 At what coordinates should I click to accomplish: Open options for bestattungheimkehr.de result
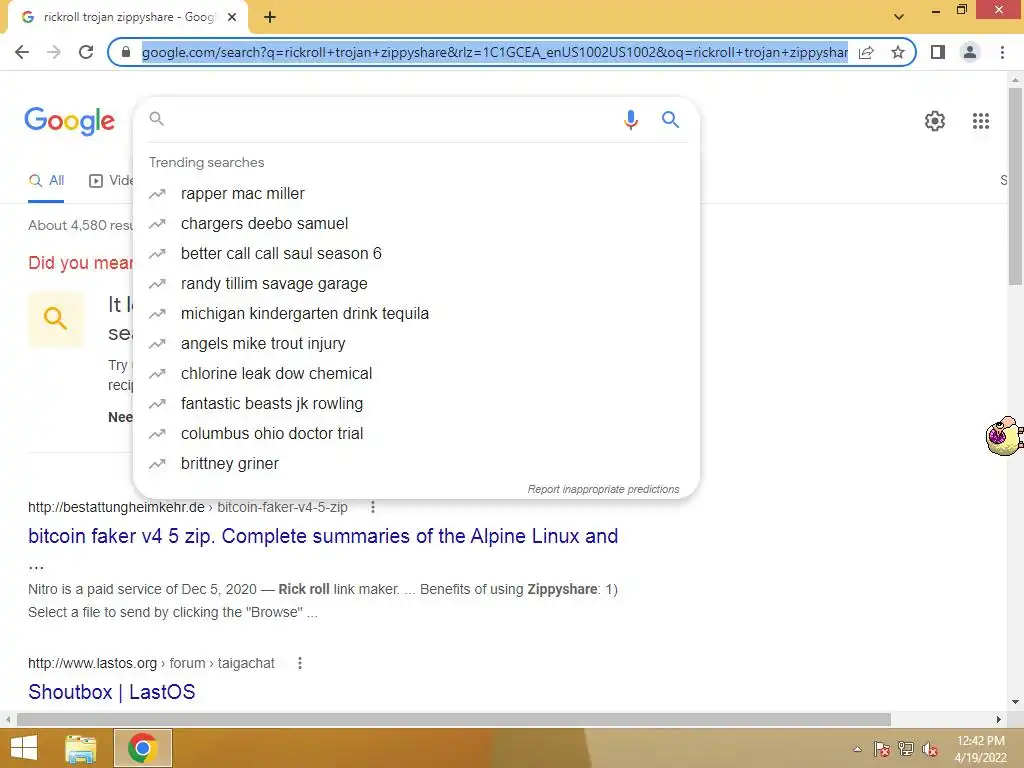(x=373, y=507)
